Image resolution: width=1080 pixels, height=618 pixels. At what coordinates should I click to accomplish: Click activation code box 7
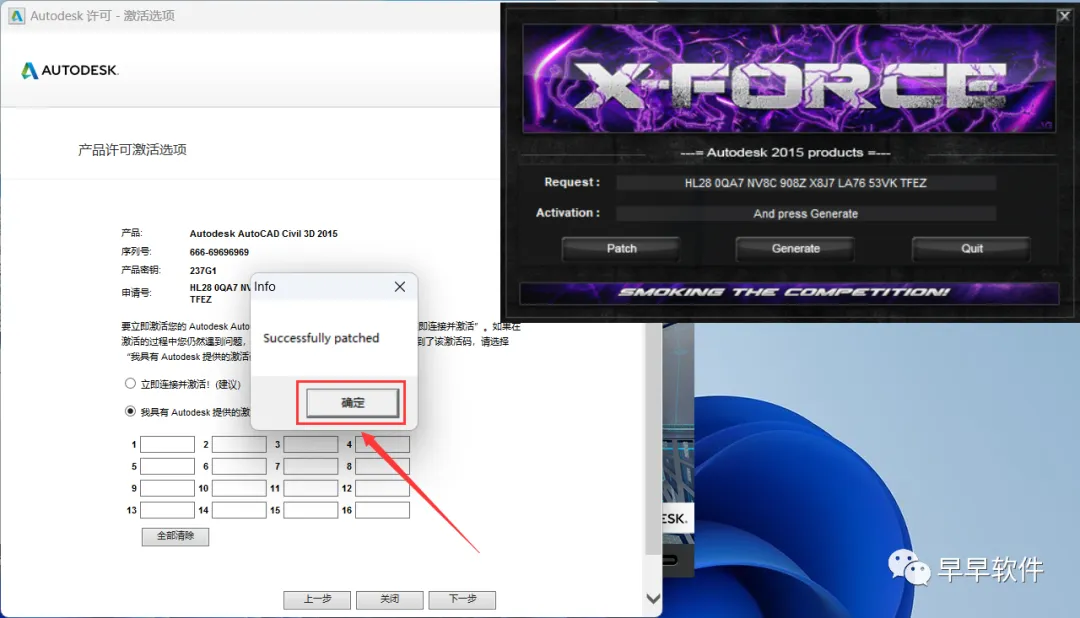[311, 466]
